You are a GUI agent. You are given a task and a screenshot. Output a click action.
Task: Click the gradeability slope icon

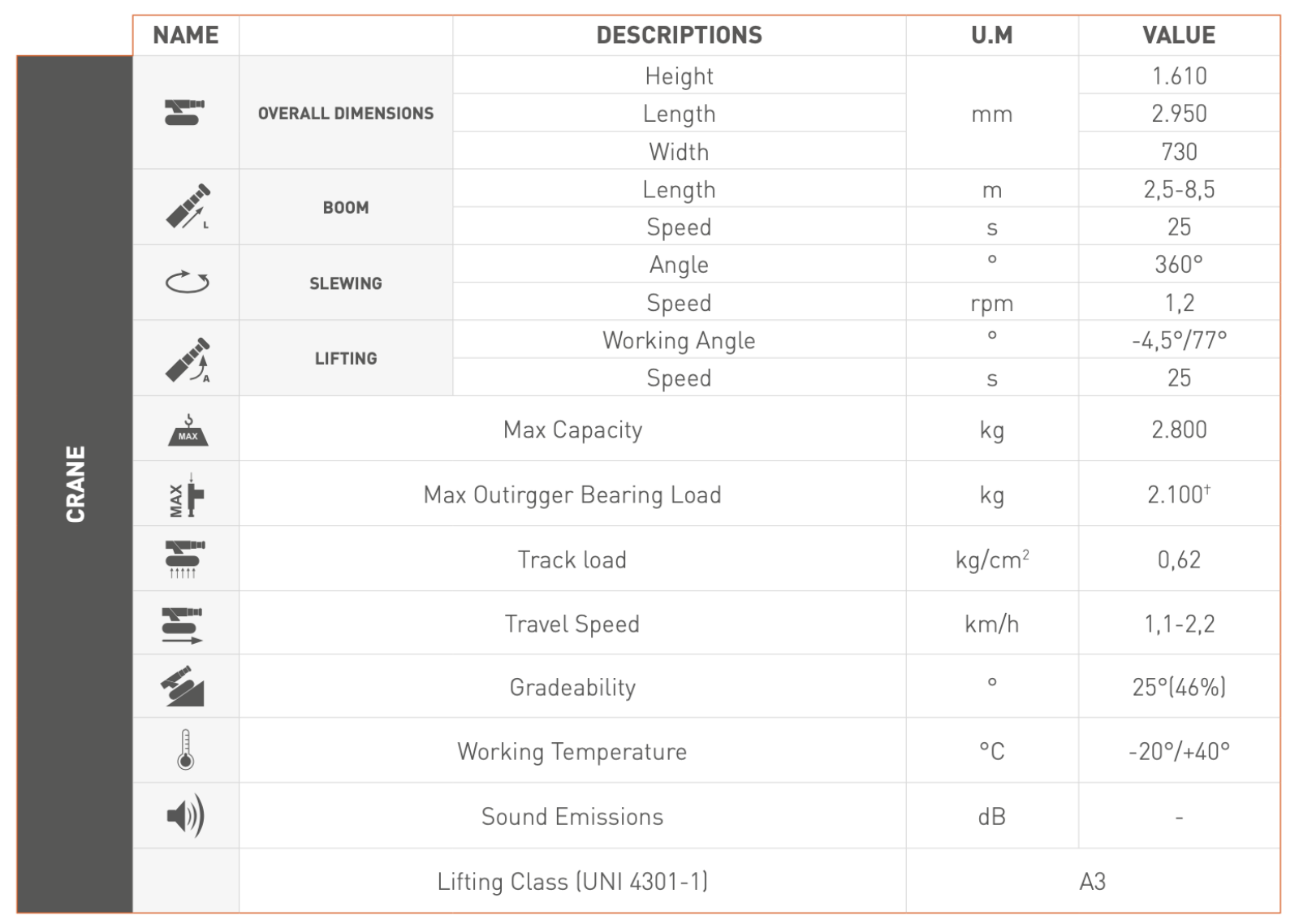183,687
